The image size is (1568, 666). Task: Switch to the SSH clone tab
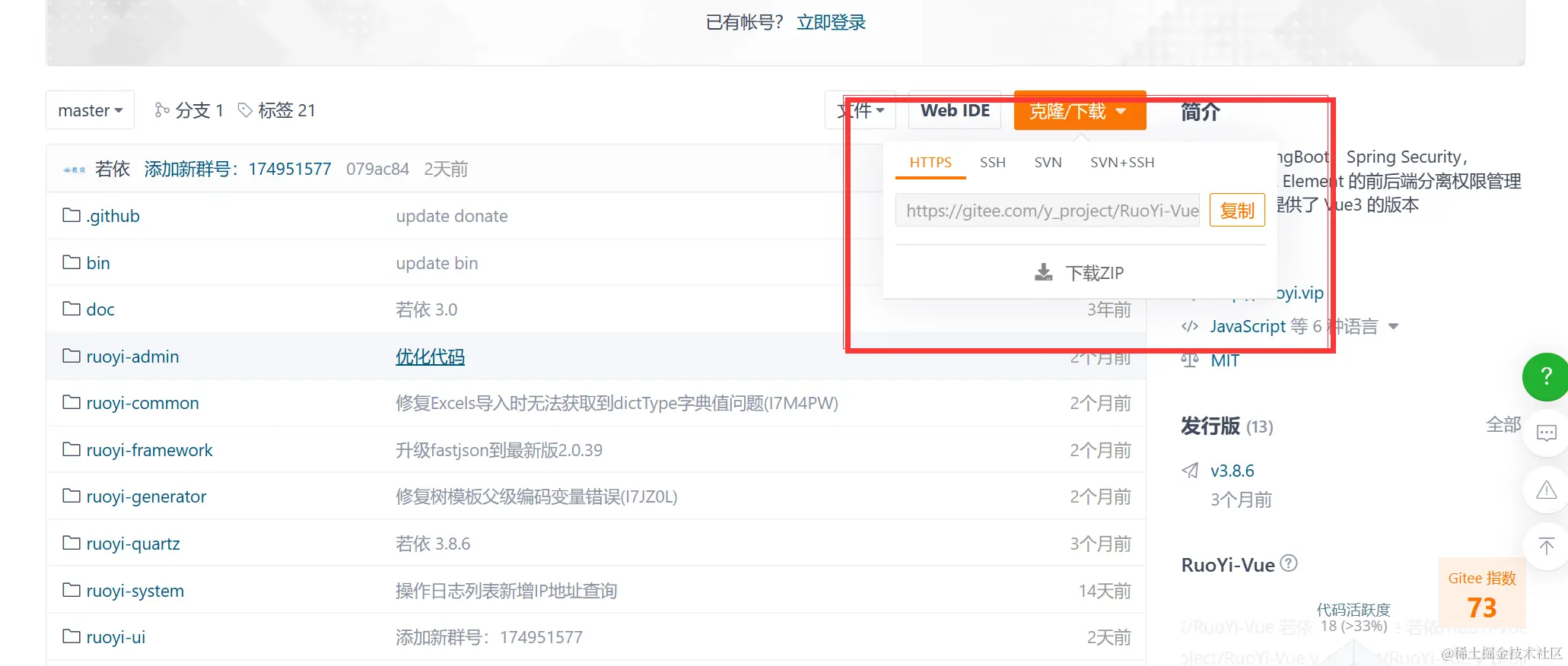tap(992, 162)
